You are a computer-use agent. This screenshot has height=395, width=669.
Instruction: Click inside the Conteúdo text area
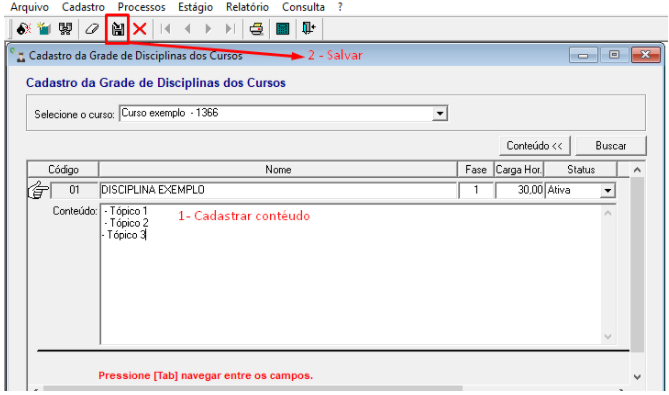click(351, 274)
